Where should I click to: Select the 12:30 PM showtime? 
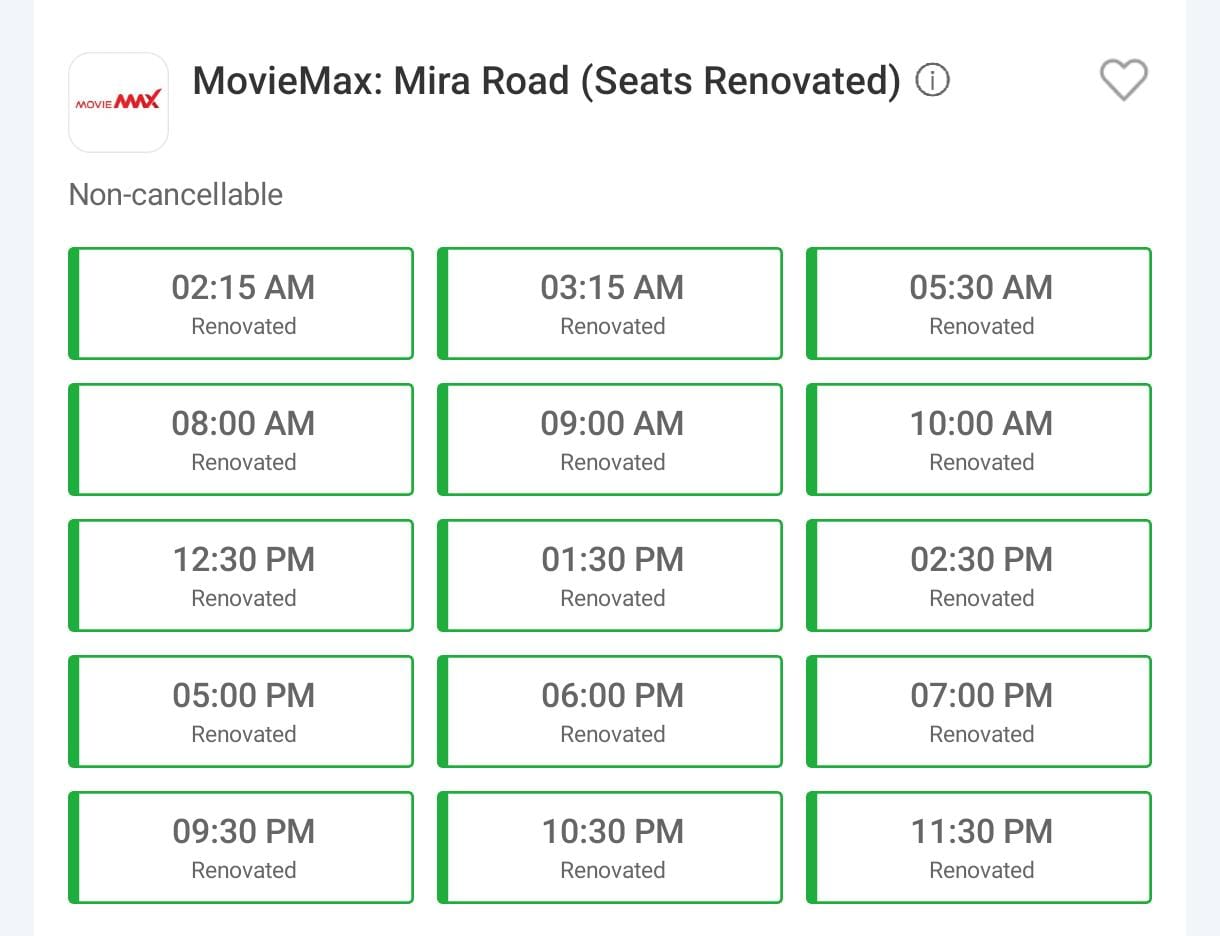242,575
